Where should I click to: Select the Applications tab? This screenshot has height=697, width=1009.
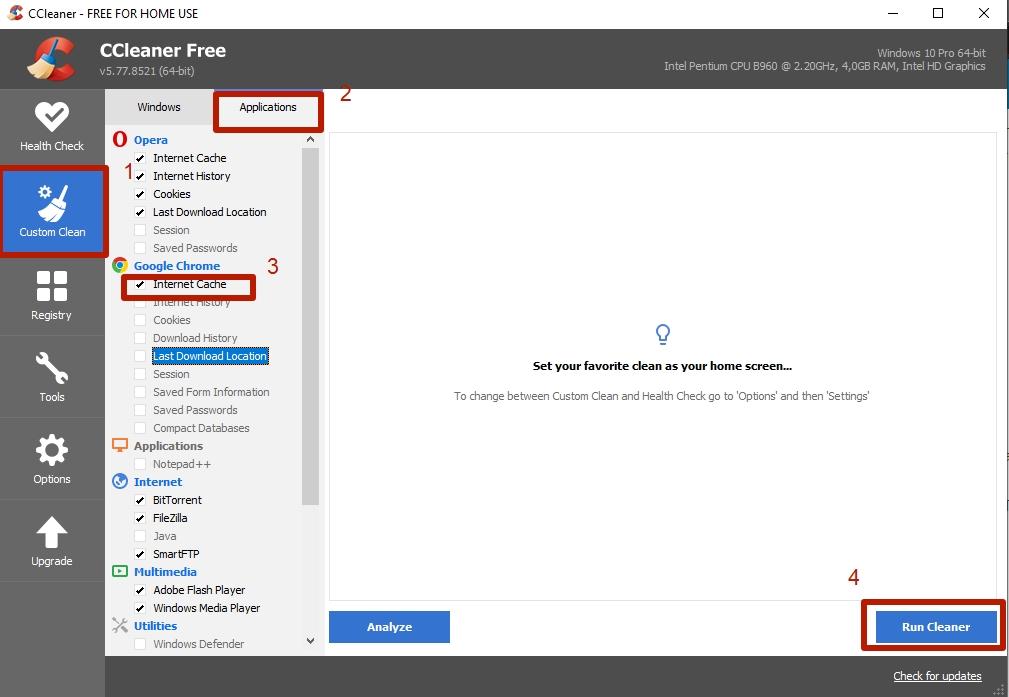click(268, 107)
